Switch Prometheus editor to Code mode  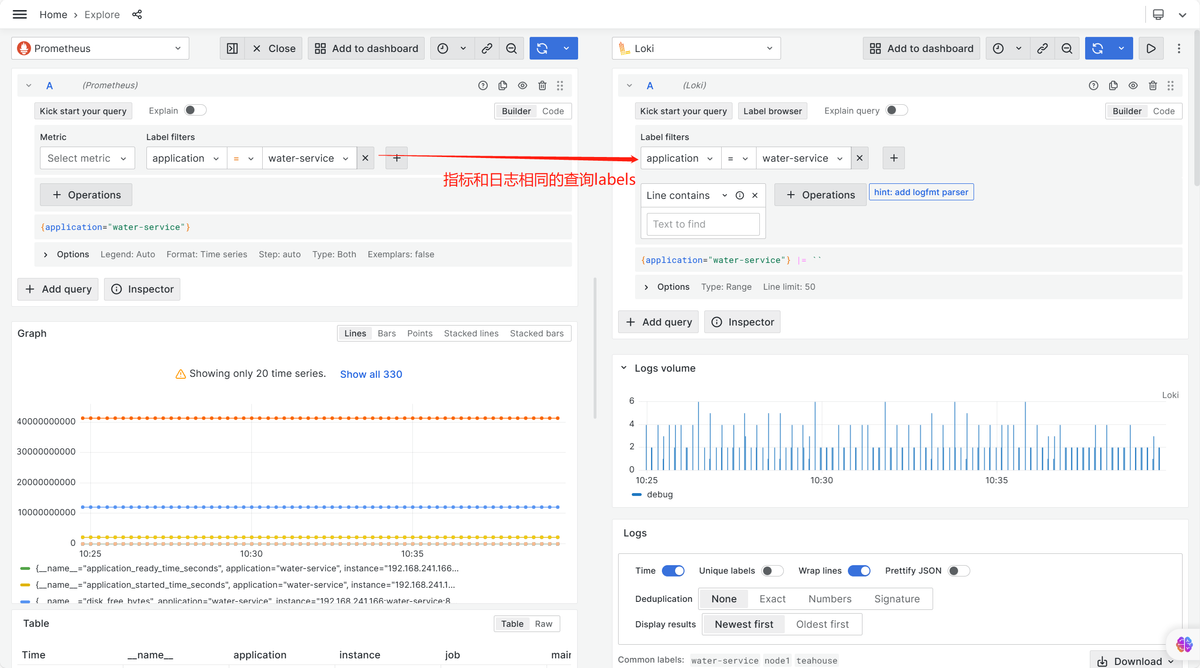click(553, 111)
